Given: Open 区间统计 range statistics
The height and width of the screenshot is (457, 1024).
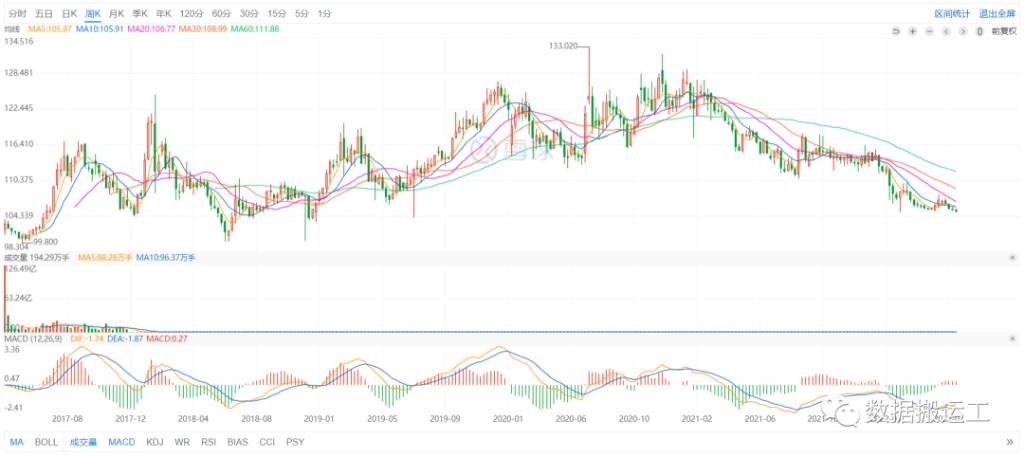Looking at the screenshot, I should pos(952,13).
